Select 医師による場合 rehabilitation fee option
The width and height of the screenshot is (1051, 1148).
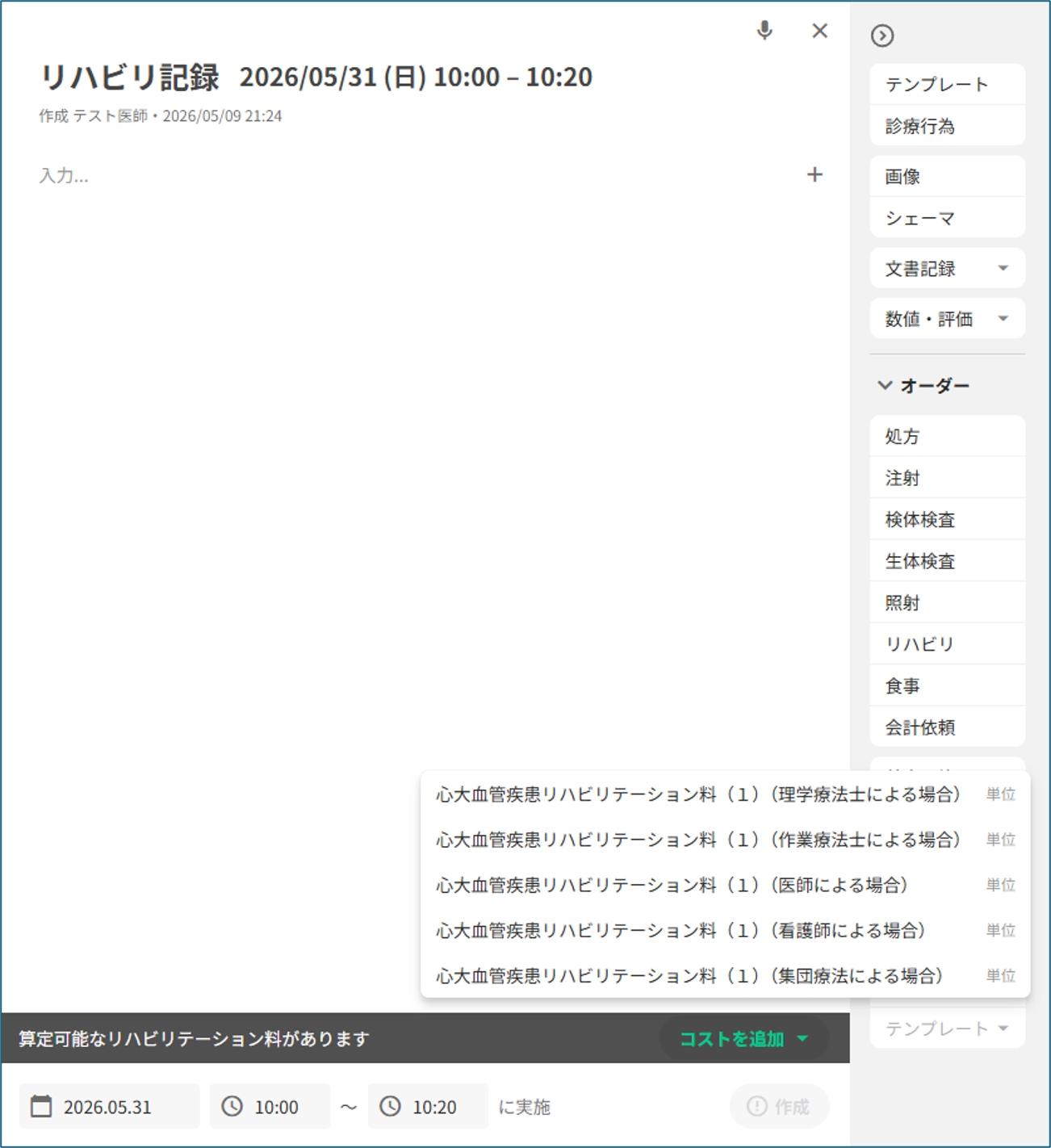click(725, 885)
